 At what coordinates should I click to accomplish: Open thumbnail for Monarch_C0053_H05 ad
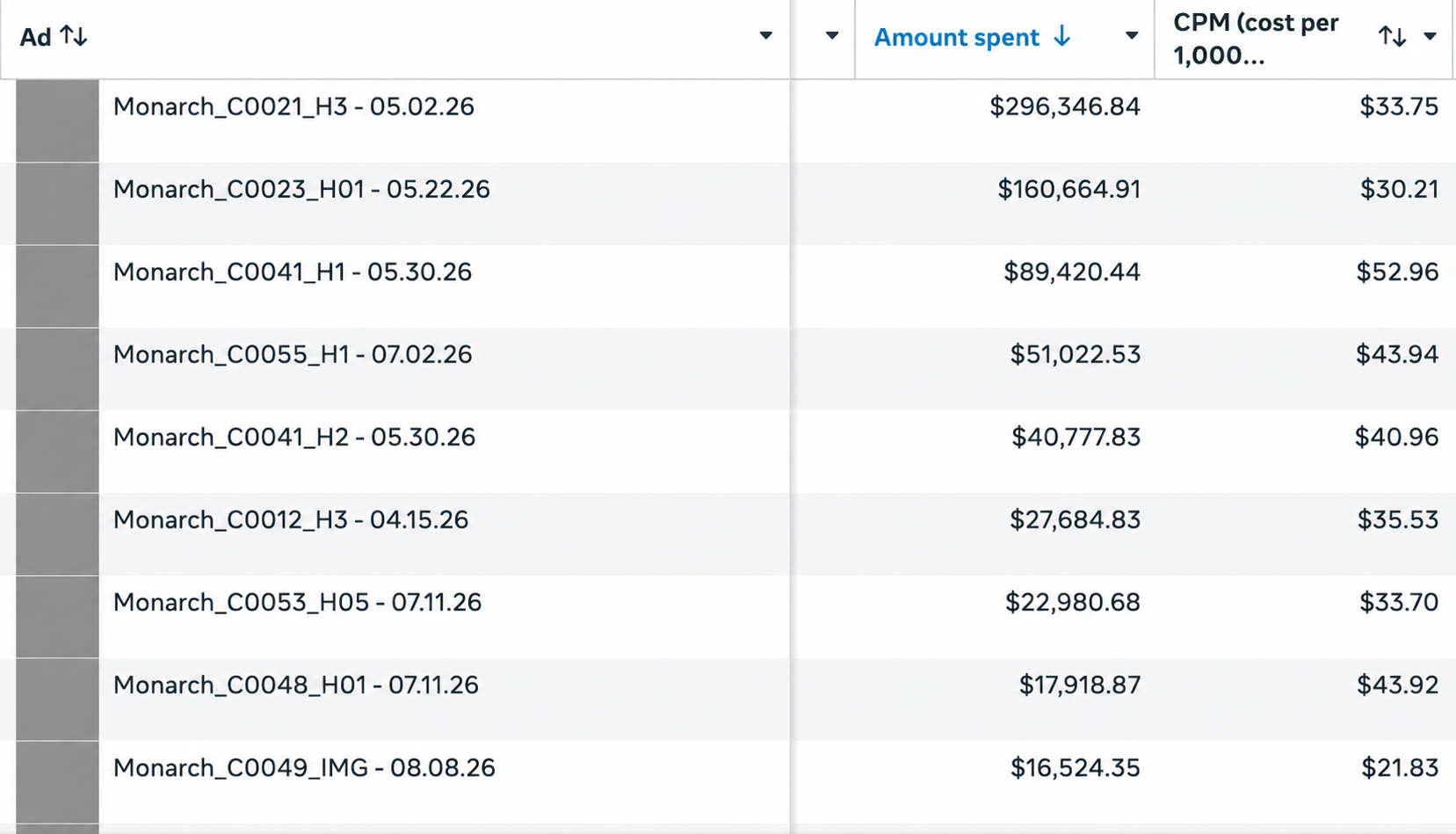[x=57, y=616]
